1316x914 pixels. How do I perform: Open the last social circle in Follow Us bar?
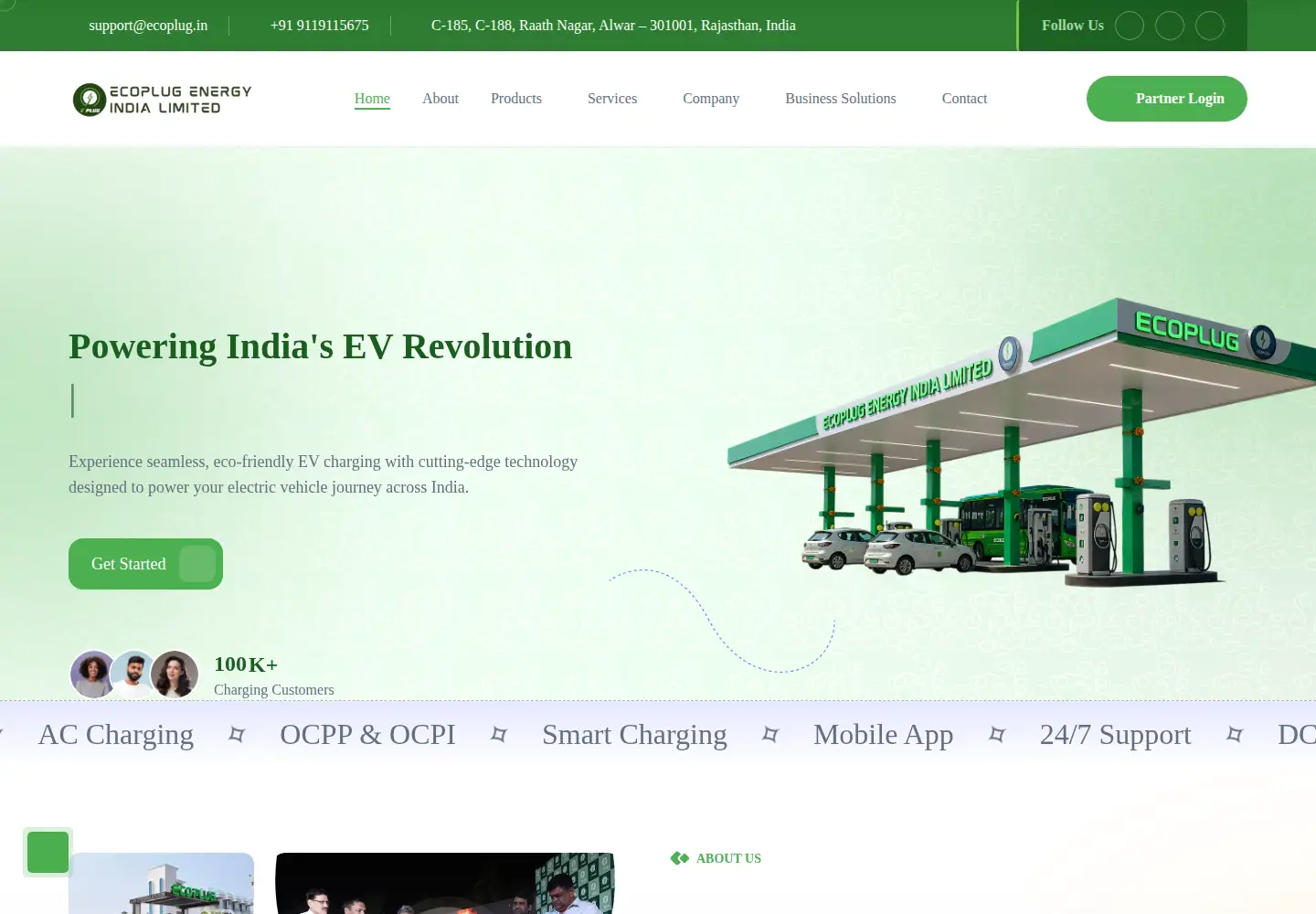[x=1210, y=26]
